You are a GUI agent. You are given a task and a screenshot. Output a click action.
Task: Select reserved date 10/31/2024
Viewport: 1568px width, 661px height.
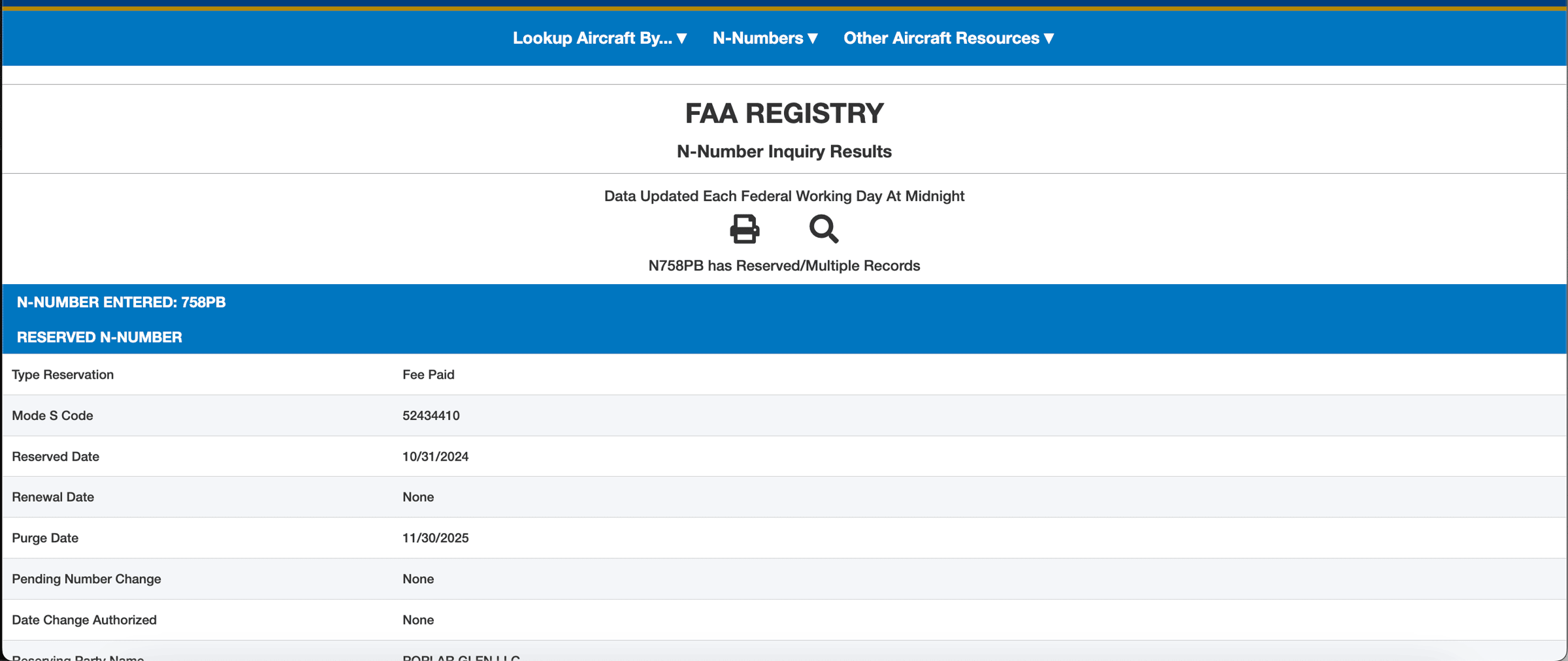pos(435,457)
